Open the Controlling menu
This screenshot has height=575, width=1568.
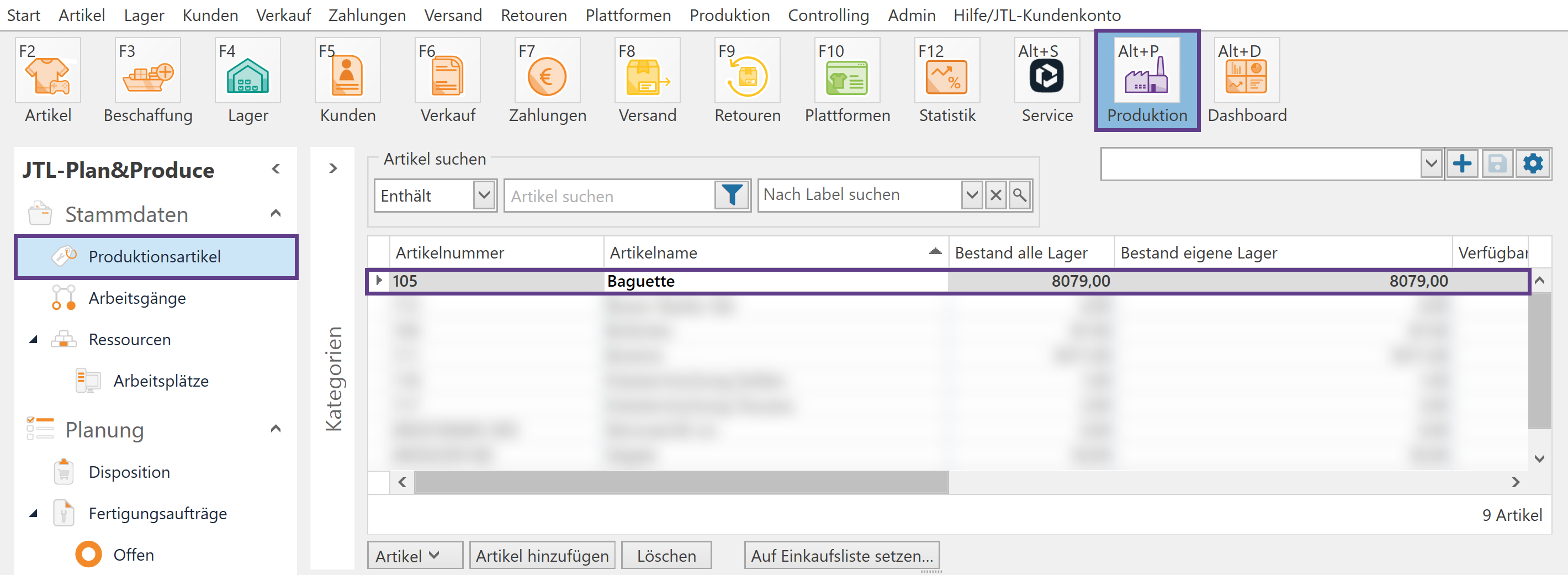click(x=828, y=15)
